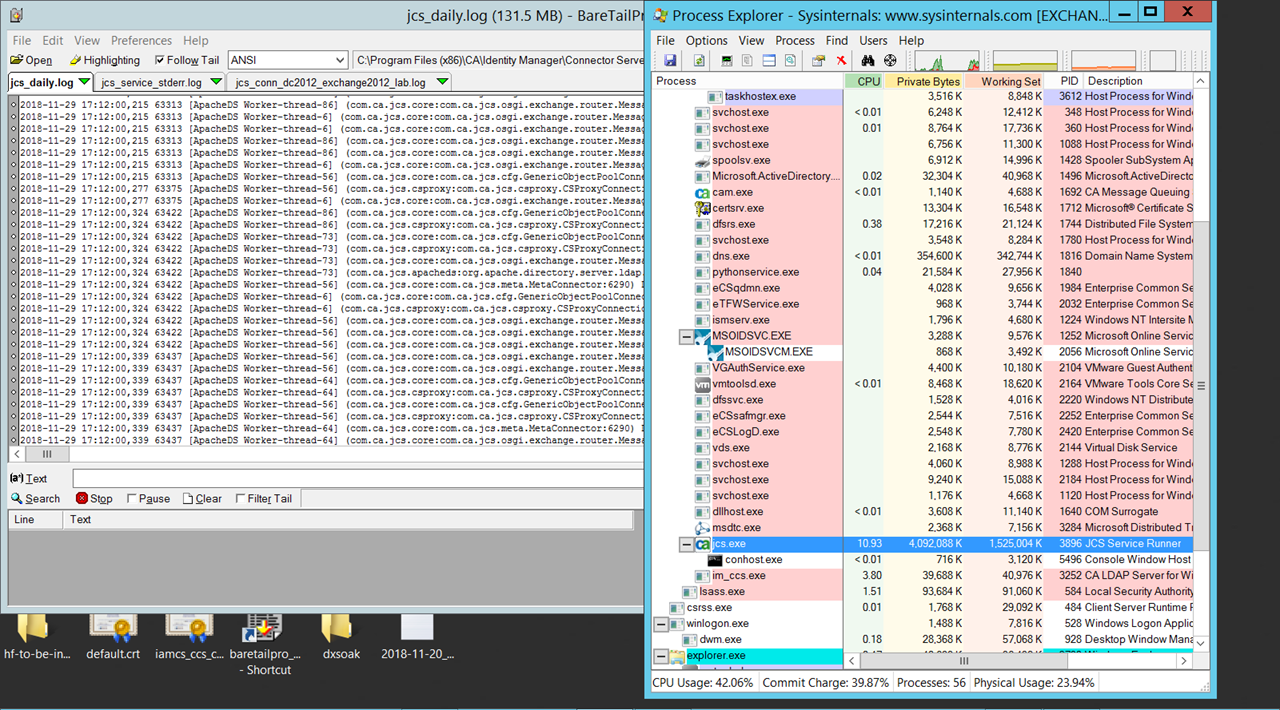Click the Clear option in BareTail search bar

pos(201,498)
